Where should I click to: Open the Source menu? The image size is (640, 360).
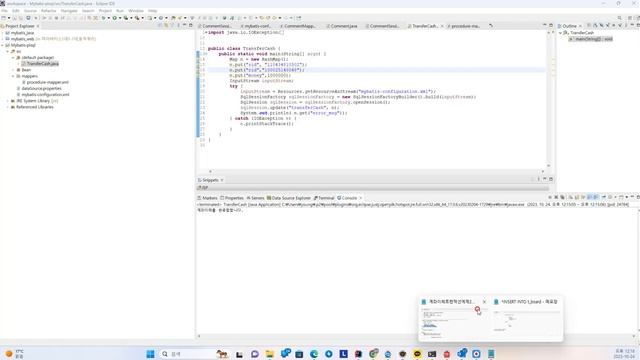point(30,11)
